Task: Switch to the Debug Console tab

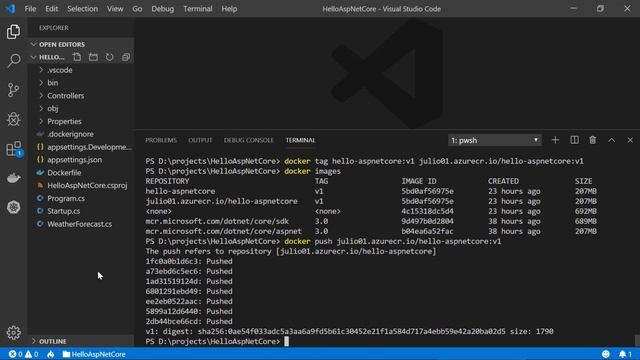Action: [249, 140]
